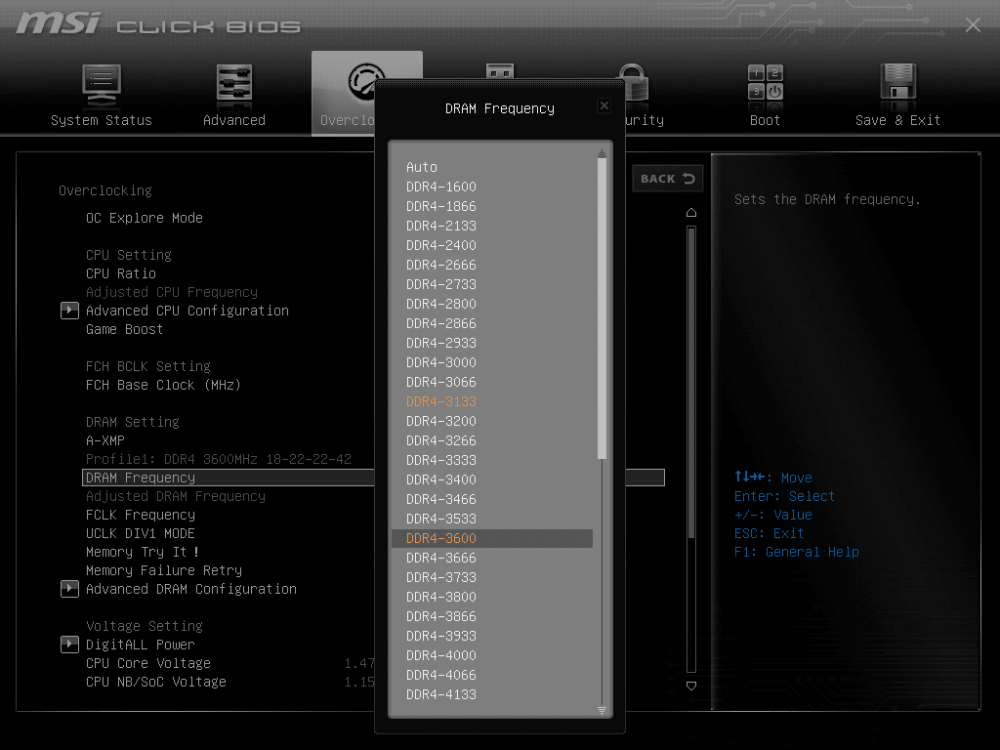Viewport: 1000px width, 750px height.
Task: Click main panel scroll-up arrow
Action: tap(691, 212)
